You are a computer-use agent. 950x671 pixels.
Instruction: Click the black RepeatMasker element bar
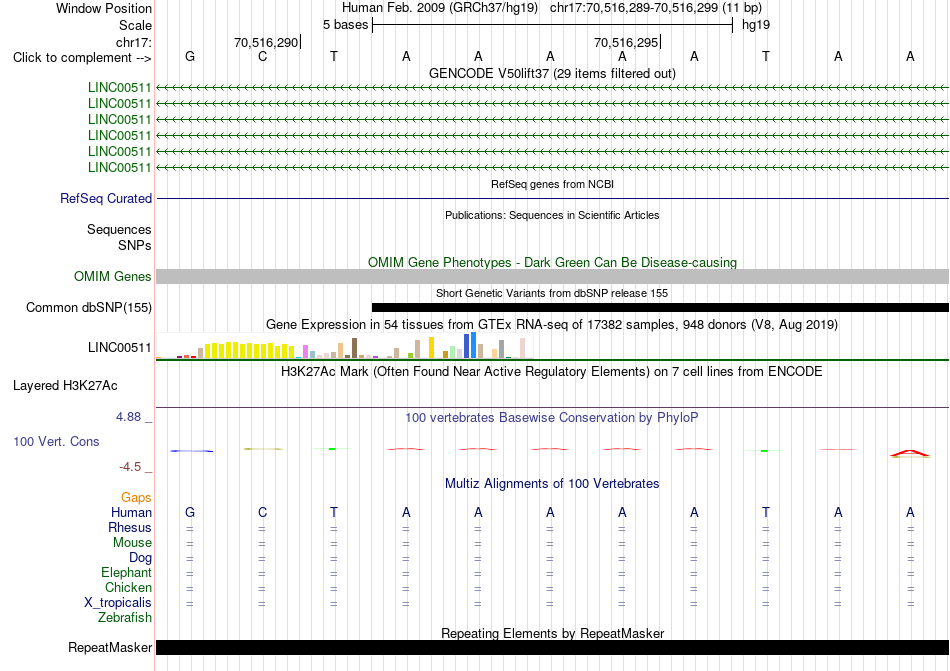coord(552,647)
